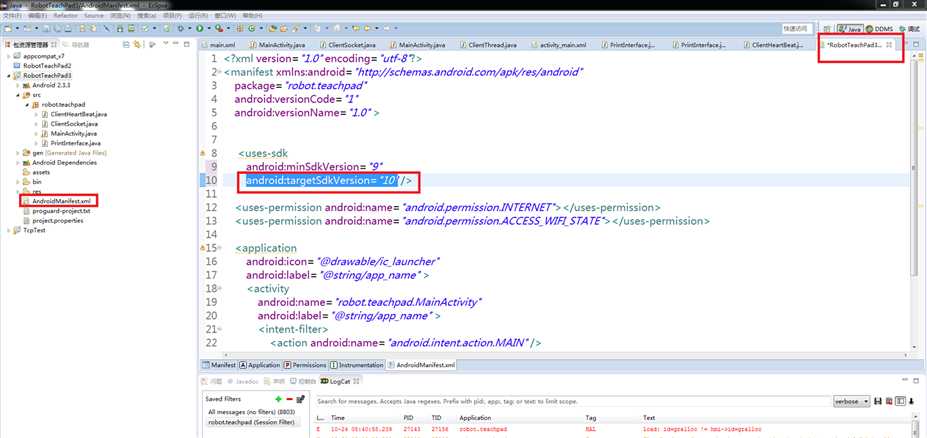Viewport: 927px width, 438px height.
Task: Clear the LogCat log
Action: (x=889, y=401)
